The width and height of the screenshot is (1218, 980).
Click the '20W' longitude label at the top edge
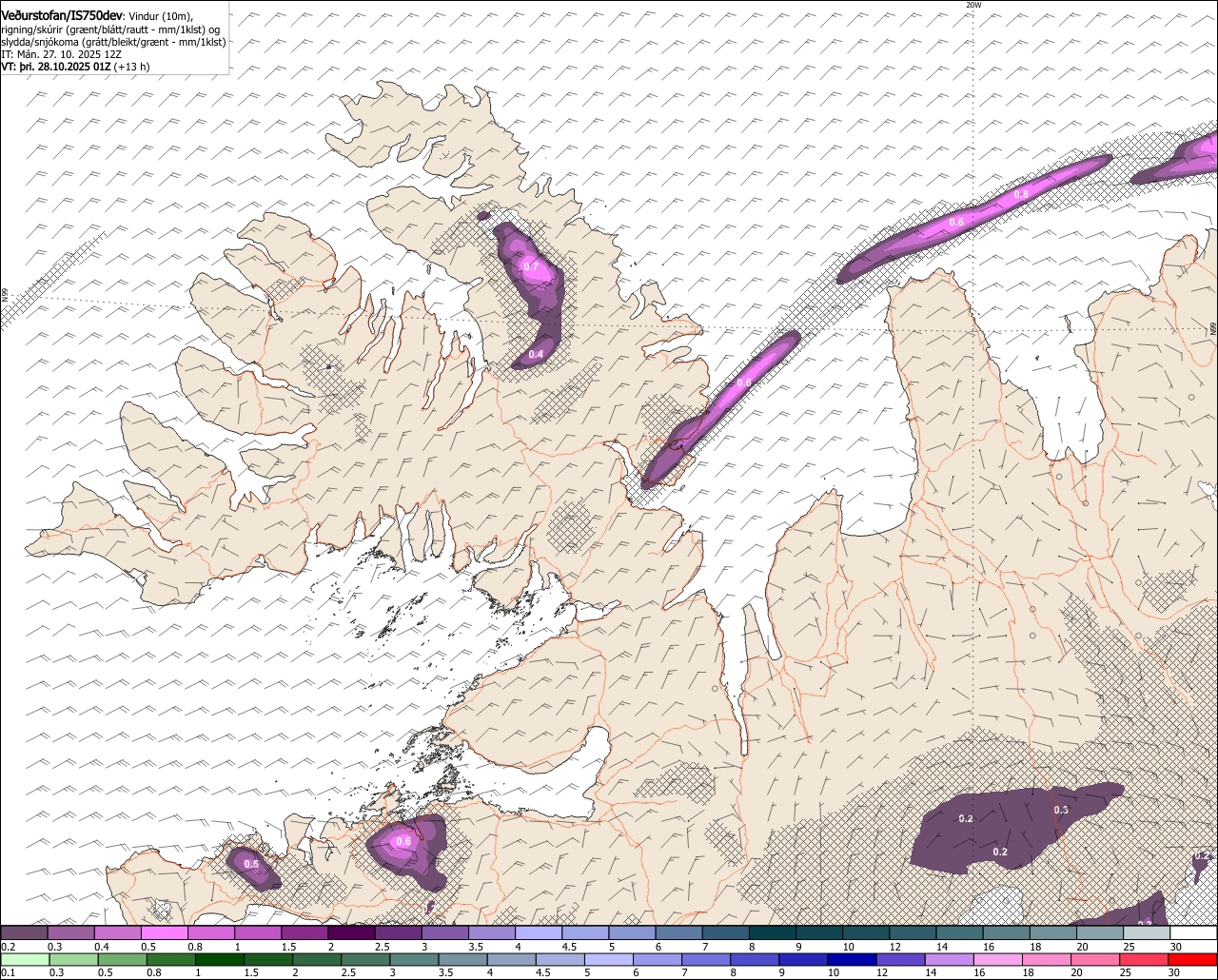(972, 5)
